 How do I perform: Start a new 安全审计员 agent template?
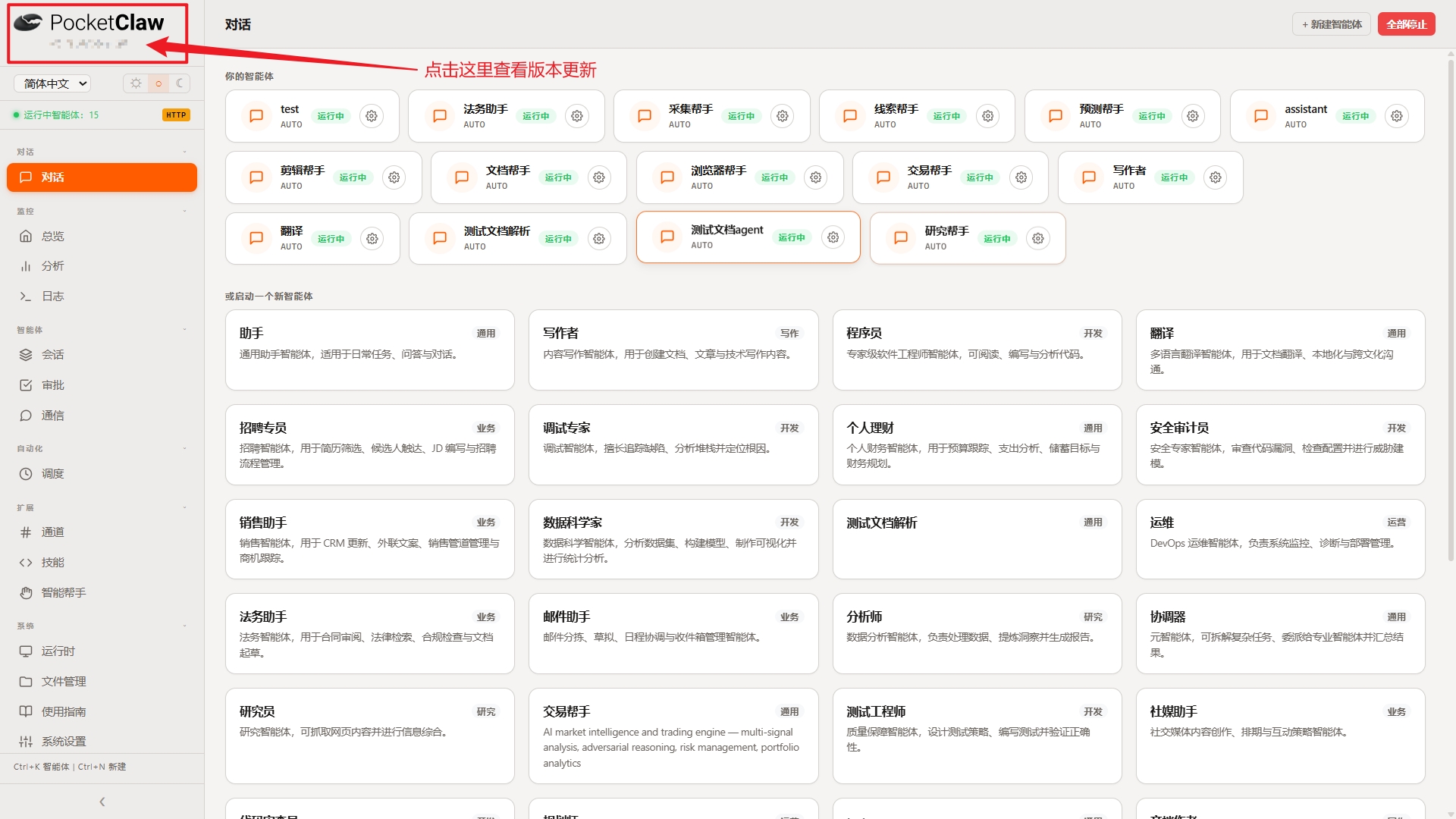click(1280, 444)
